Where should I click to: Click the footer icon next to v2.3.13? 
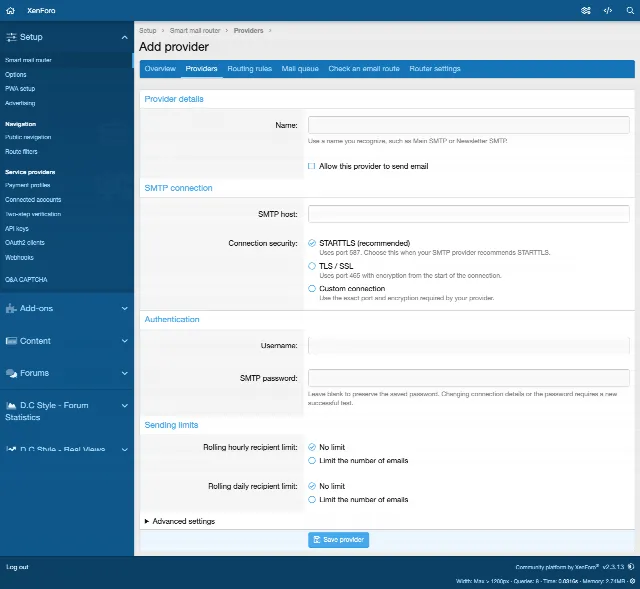click(631, 567)
